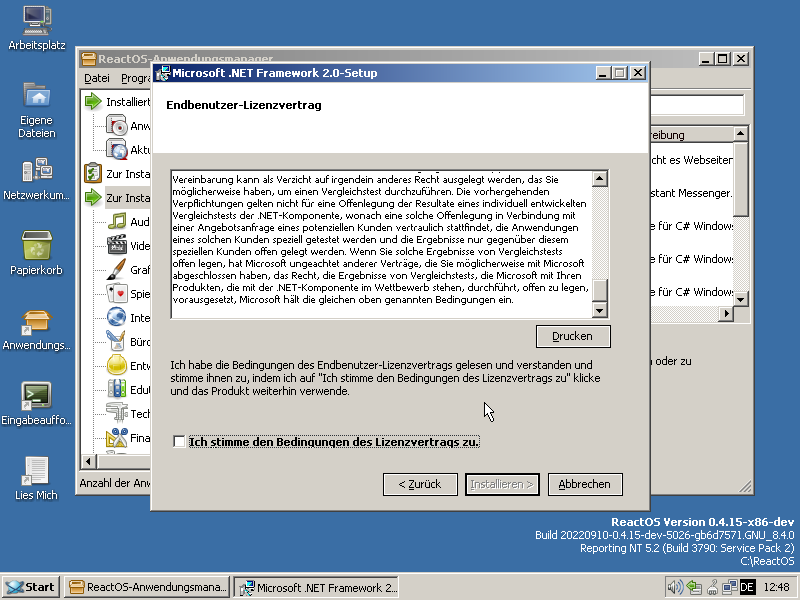
Task: Check 'Ich stimme den Bedingungen des Lizenzvertrags zu'
Action: tap(179, 441)
